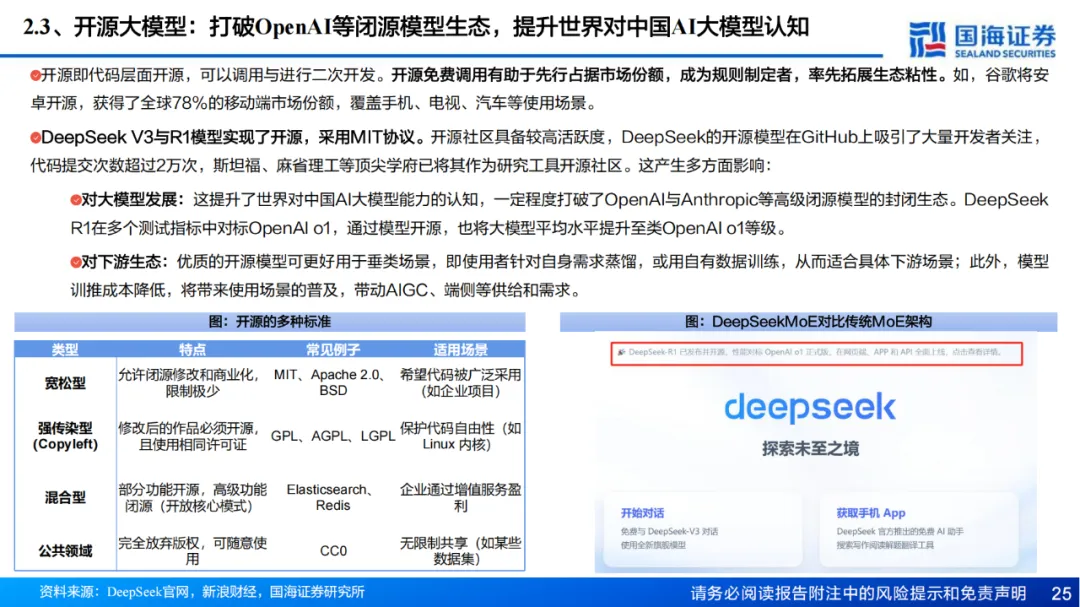The height and width of the screenshot is (607, 1080).
Task: Click the page number 25
Action: 1061,593
